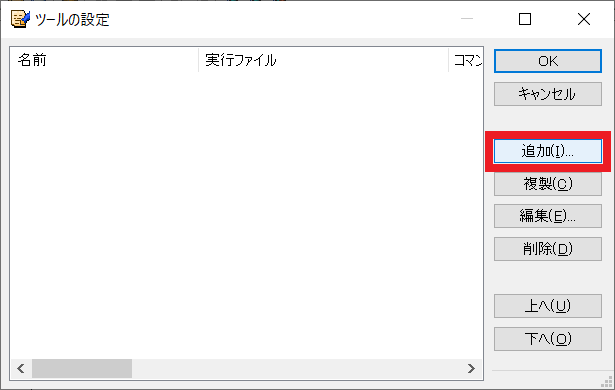
Task: Click the 複製(C) button
Action: pyautogui.click(x=548, y=184)
